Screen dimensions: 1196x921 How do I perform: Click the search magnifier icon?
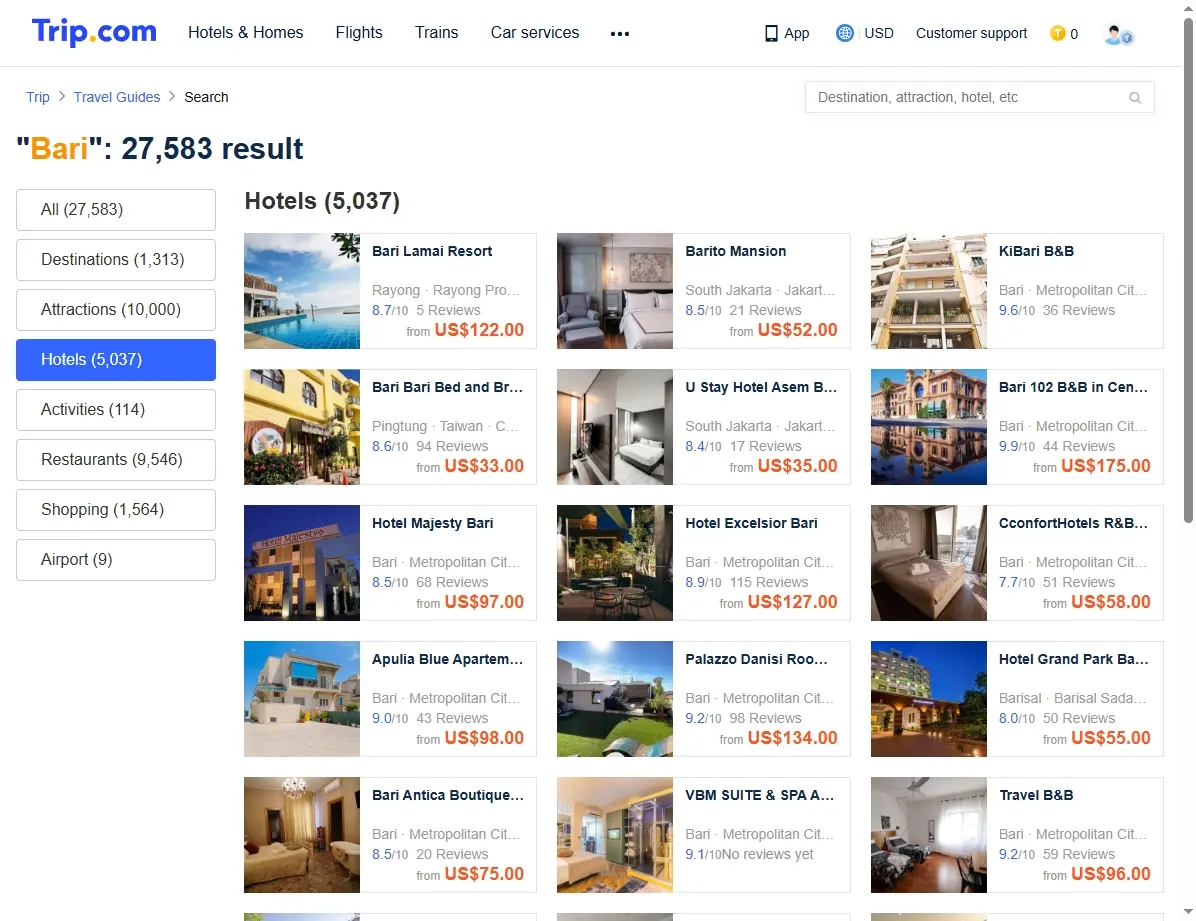point(1135,98)
